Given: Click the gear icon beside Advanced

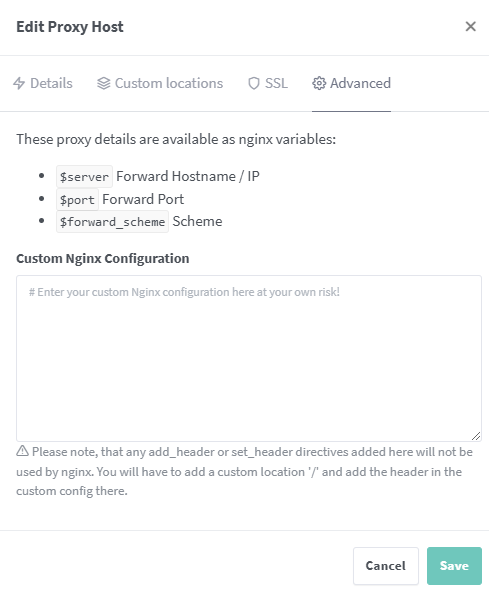Looking at the screenshot, I should (319, 83).
